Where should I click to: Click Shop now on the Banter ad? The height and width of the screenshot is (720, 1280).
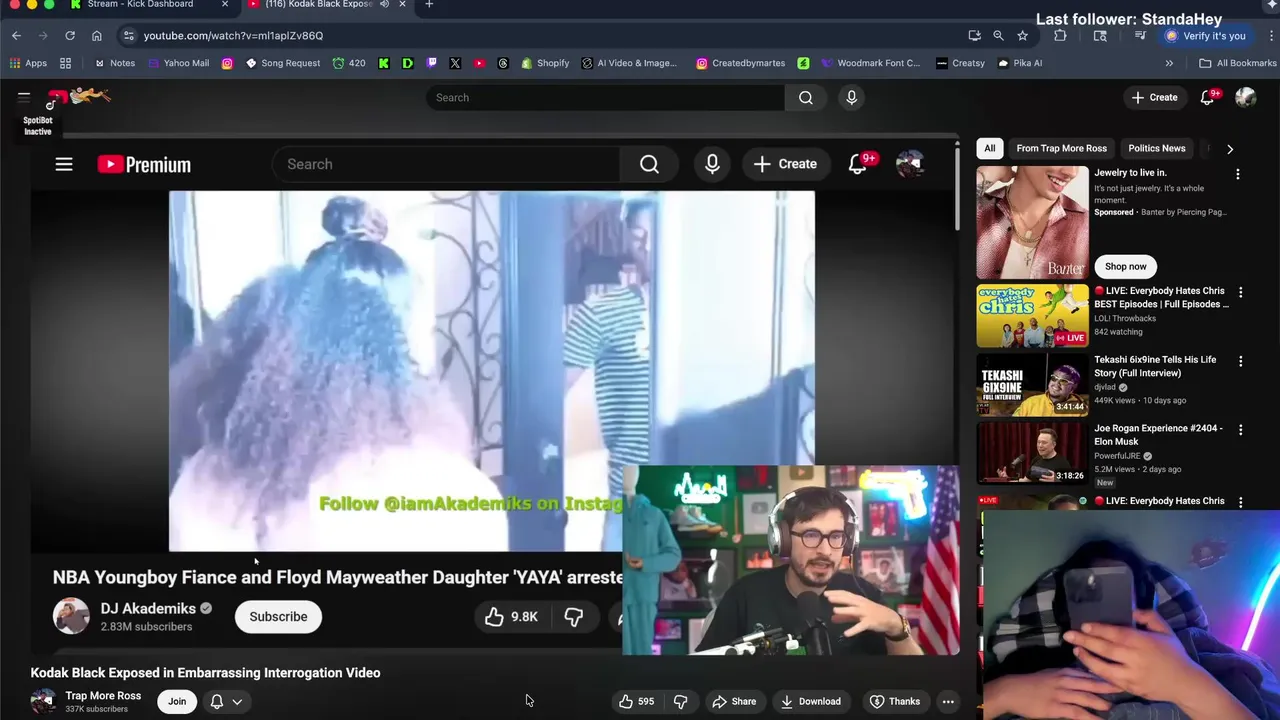coord(1126,266)
